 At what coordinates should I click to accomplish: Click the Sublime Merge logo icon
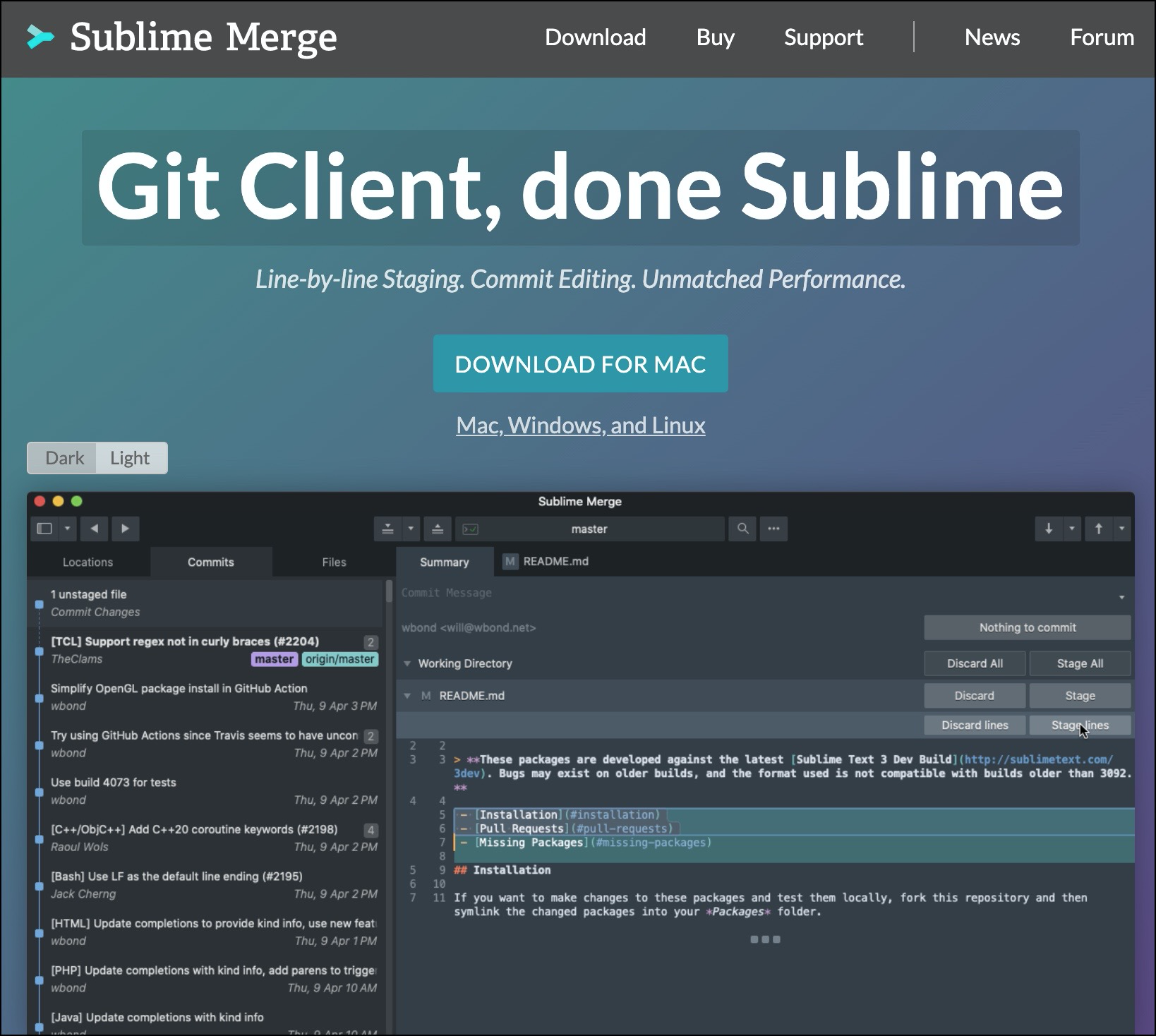point(40,37)
